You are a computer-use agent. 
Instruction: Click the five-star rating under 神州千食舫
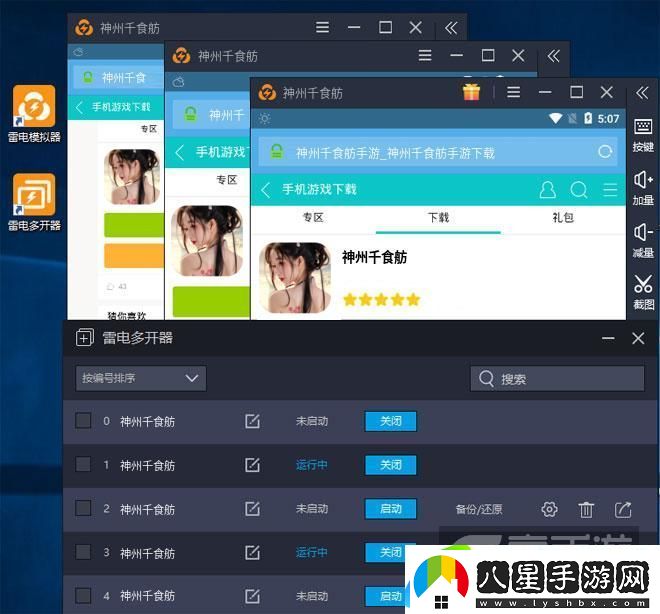coord(381,299)
